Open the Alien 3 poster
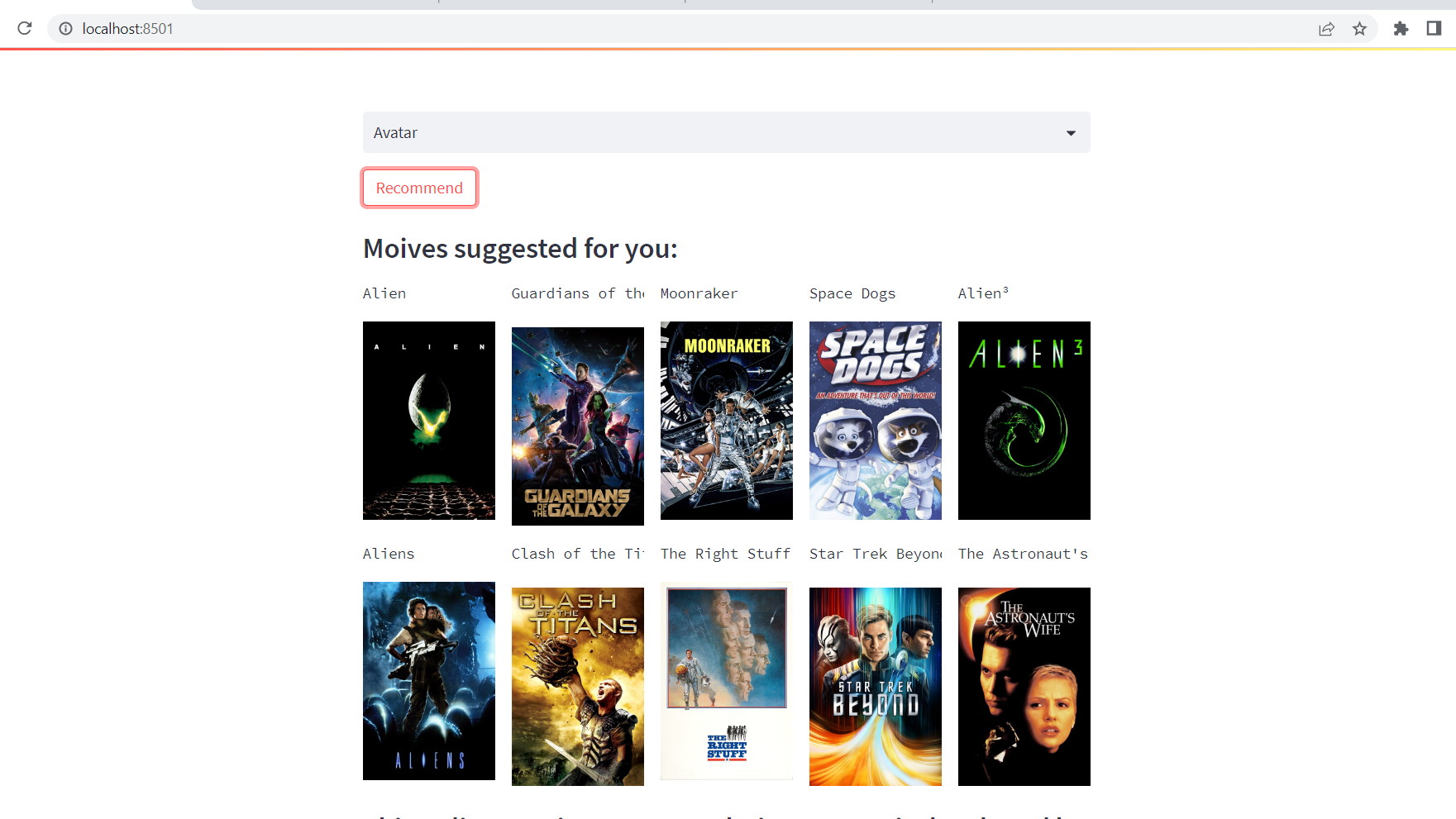Image resolution: width=1456 pixels, height=819 pixels. pyautogui.click(x=1024, y=421)
